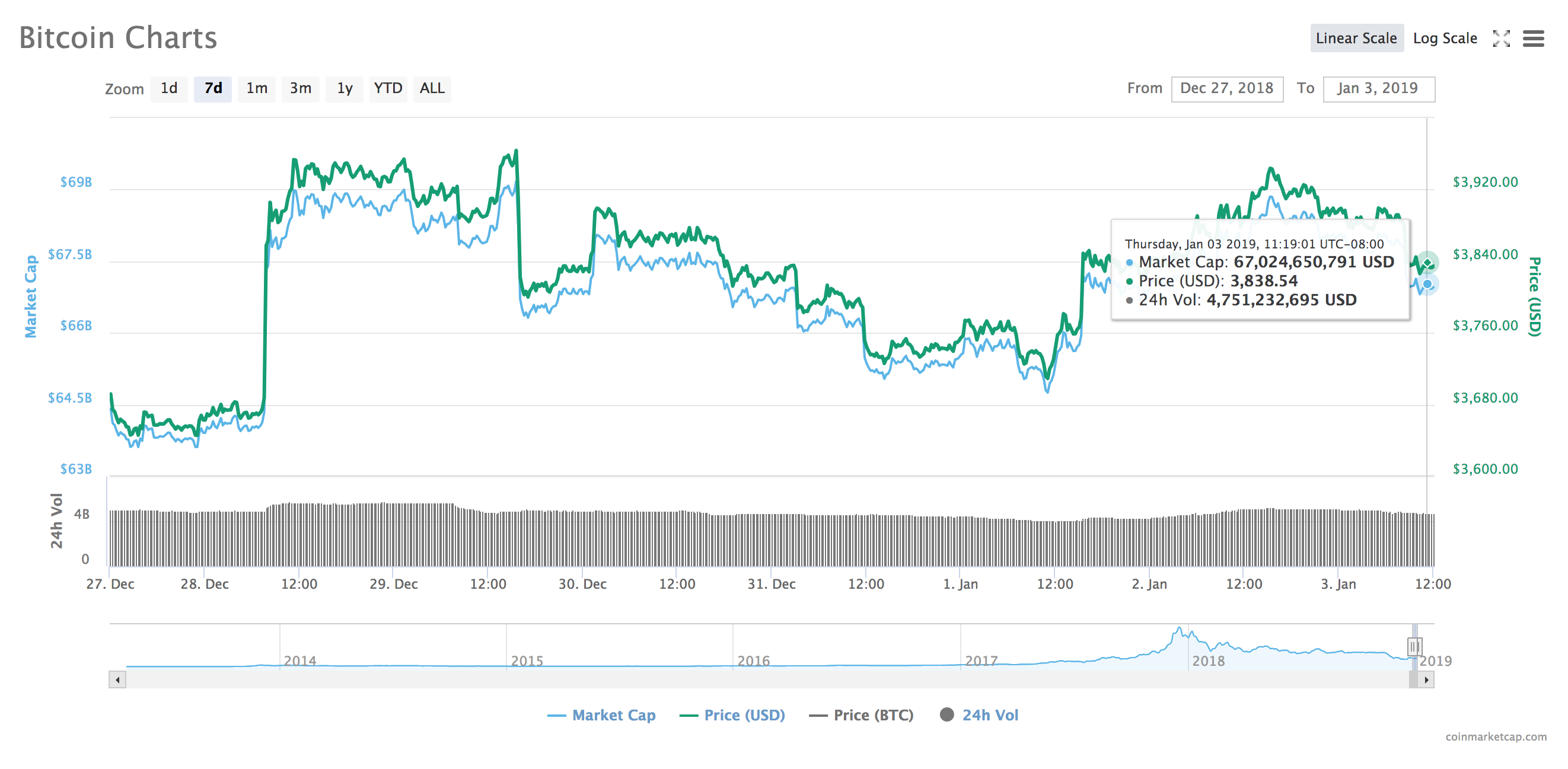This screenshot has height=769, width=1568.
Task: Click the $69B market cap axis label
Action: tap(76, 182)
